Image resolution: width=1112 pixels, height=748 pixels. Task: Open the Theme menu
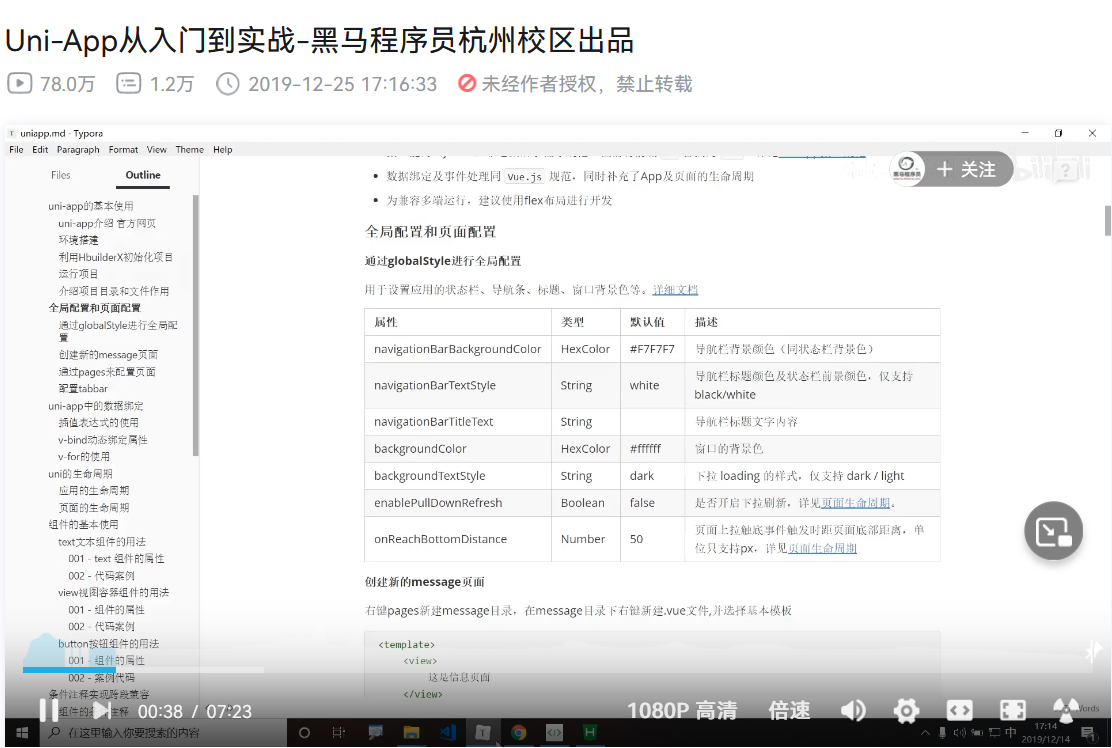[189, 150]
